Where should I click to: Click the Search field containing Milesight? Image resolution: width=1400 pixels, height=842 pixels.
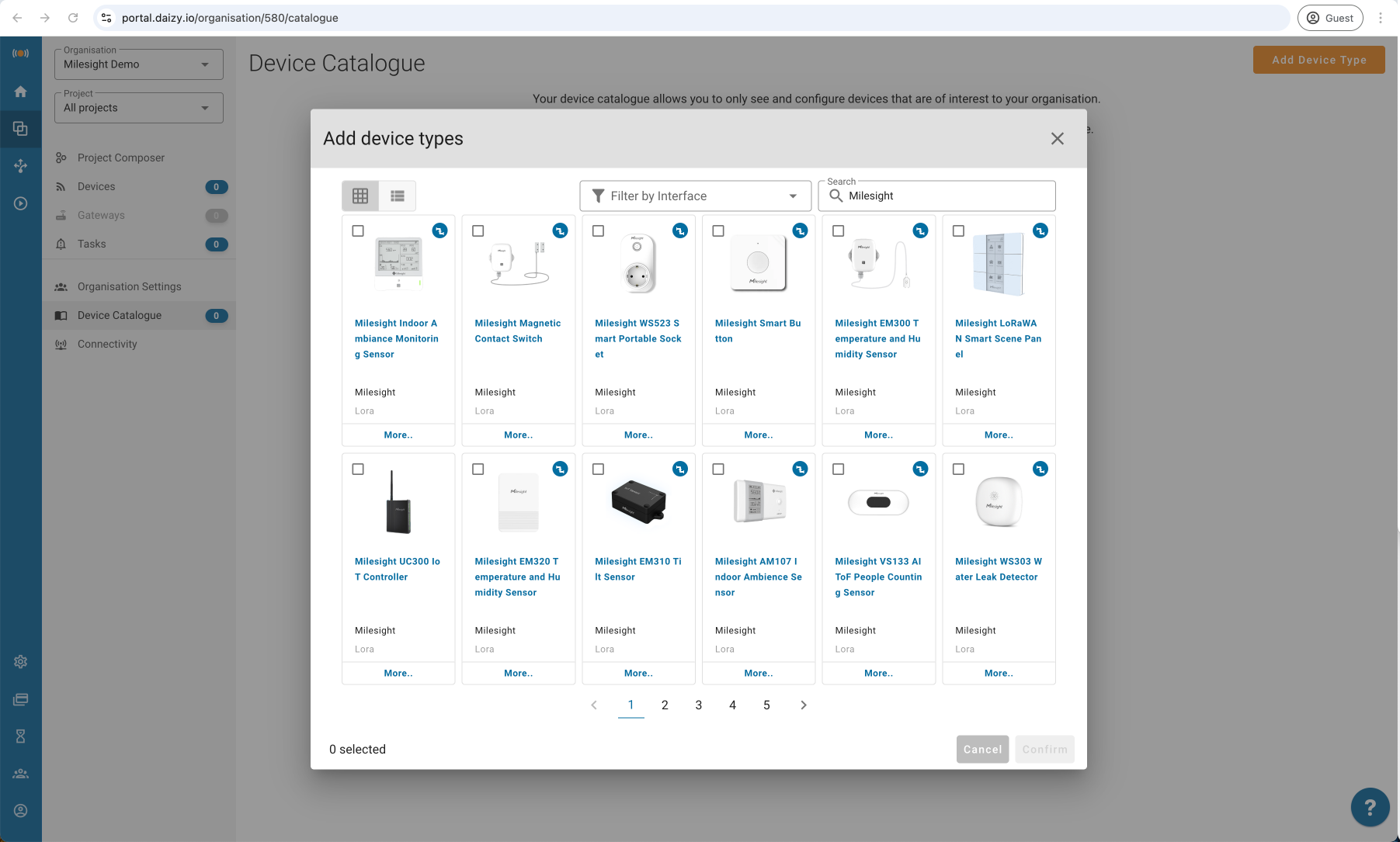click(x=937, y=196)
